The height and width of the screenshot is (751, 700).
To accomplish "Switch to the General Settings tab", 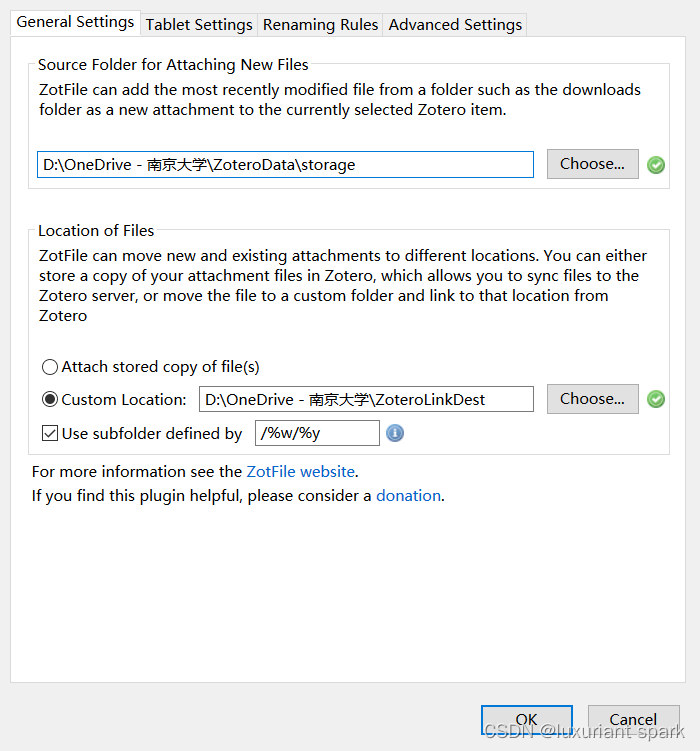I will (75, 22).
